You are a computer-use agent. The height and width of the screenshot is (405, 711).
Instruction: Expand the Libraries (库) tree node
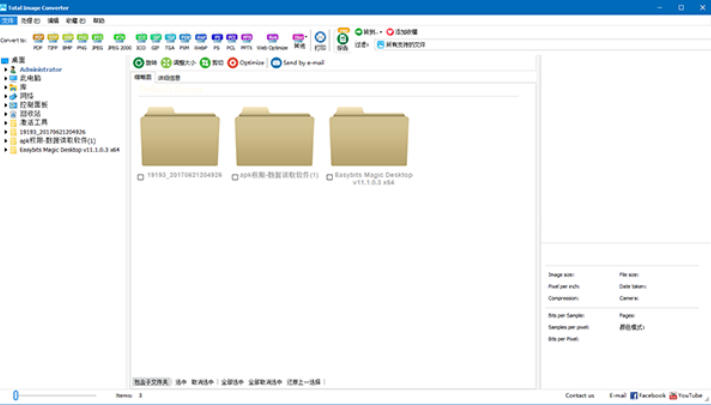click(x=5, y=87)
